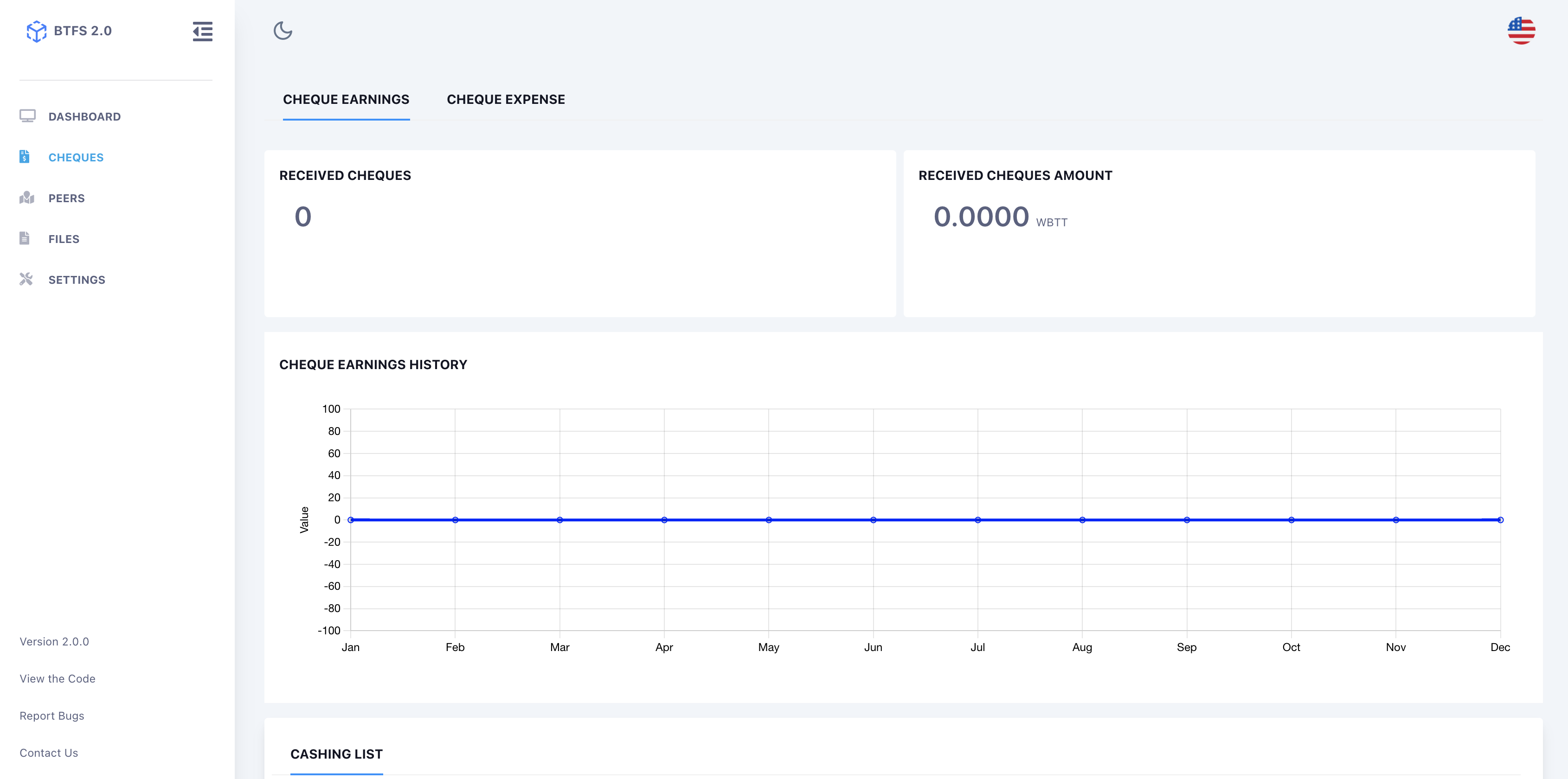Switch language using the US flag toggle

(1521, 31)
